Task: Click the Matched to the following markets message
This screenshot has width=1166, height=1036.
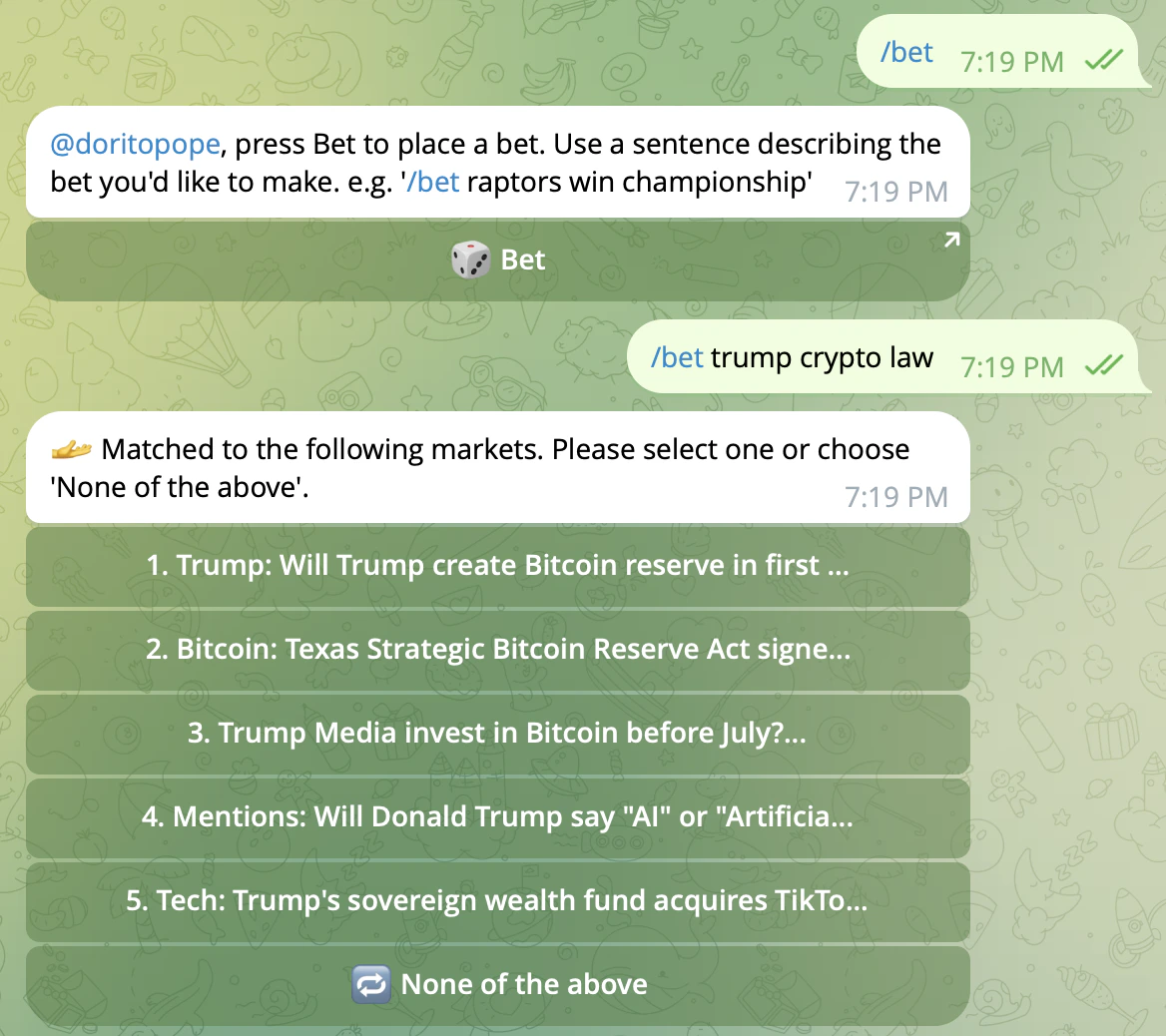Action: [497, 467]
